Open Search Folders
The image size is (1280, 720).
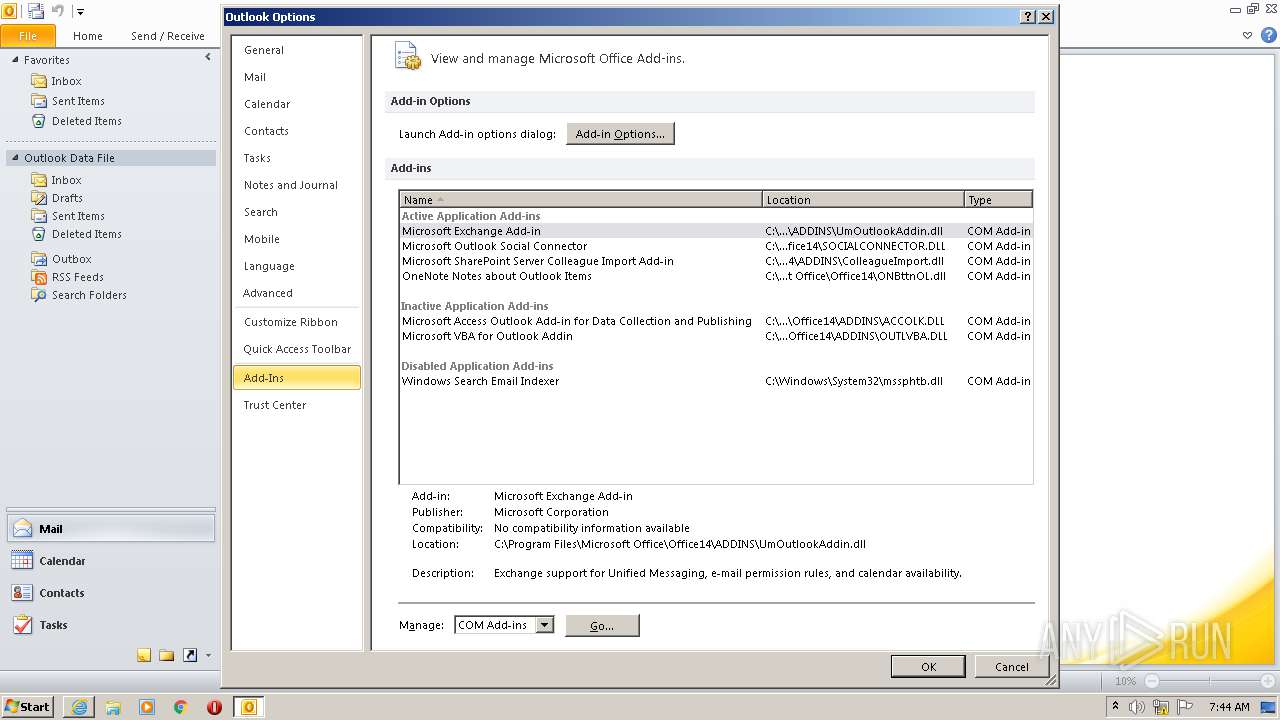click(x=89, y=295)
